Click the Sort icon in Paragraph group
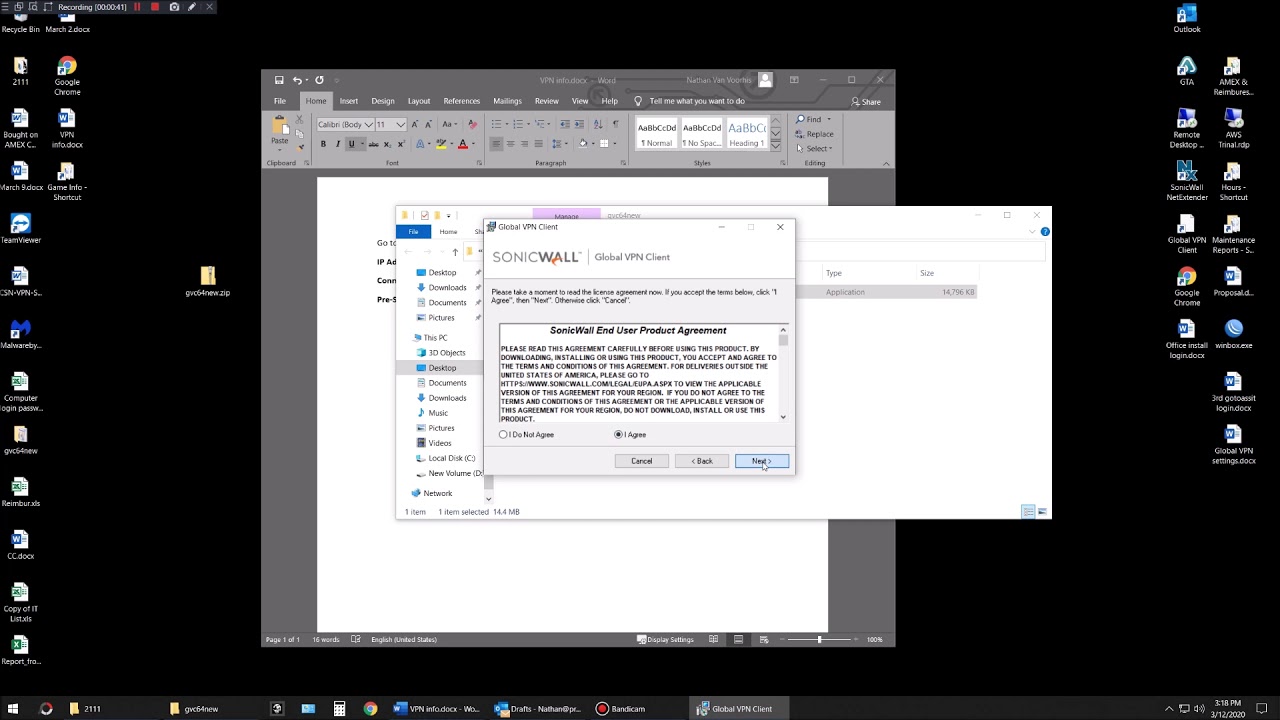The image size is (1280, 720). 598,124
